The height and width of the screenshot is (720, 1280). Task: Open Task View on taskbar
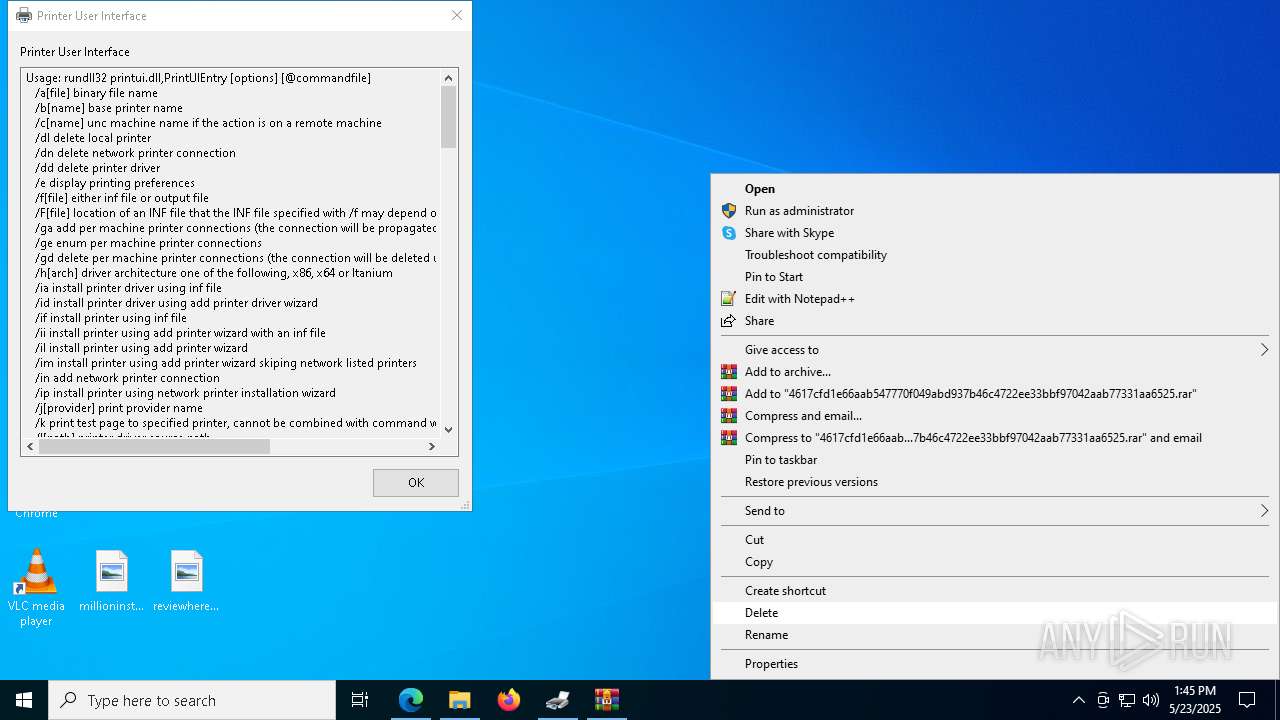tap(360, 700)
